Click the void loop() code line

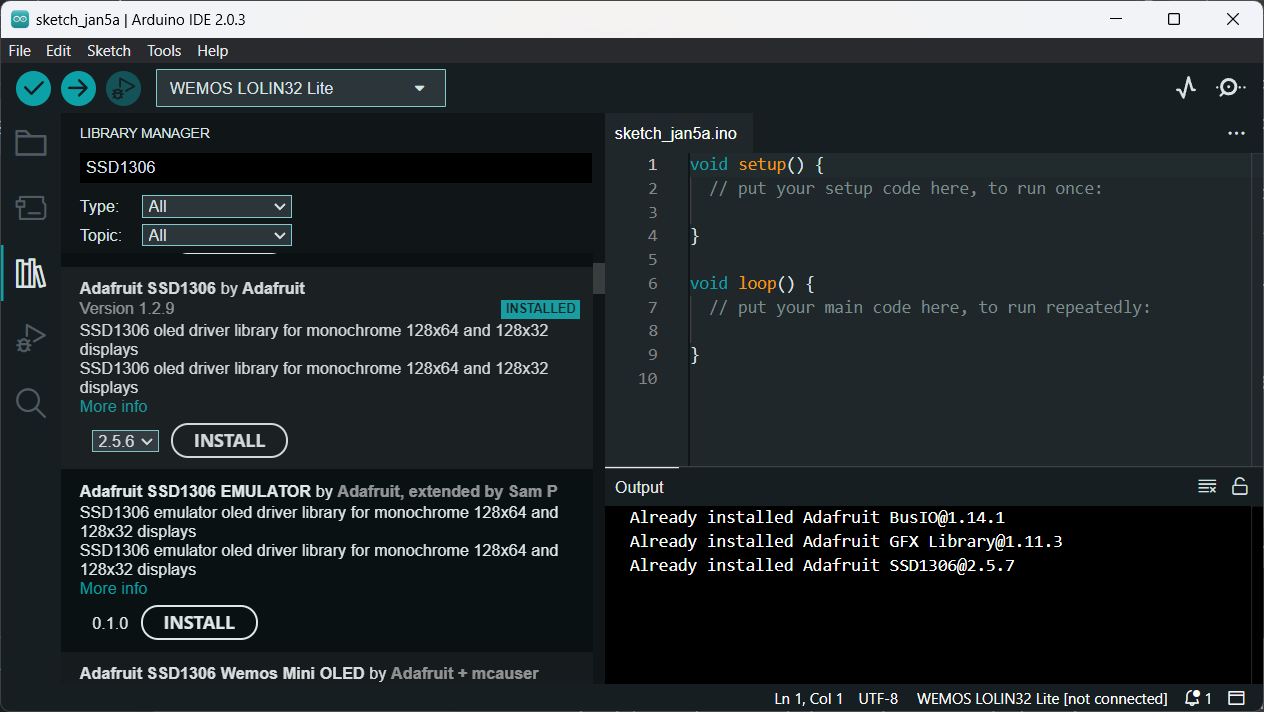pyautogui.click(x=752, y=284)
